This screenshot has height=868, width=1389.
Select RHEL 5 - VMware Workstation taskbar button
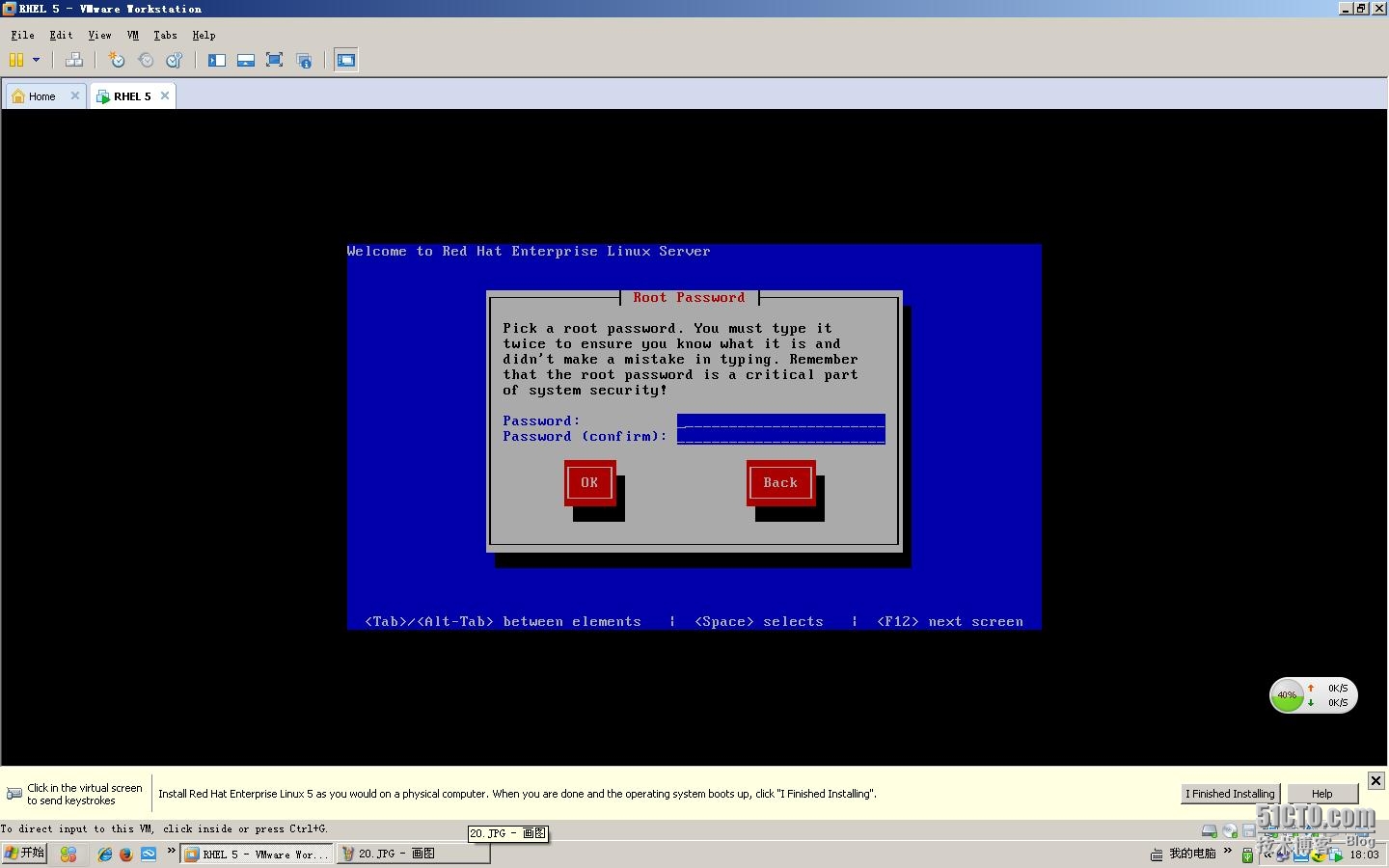tap(257, 854)
